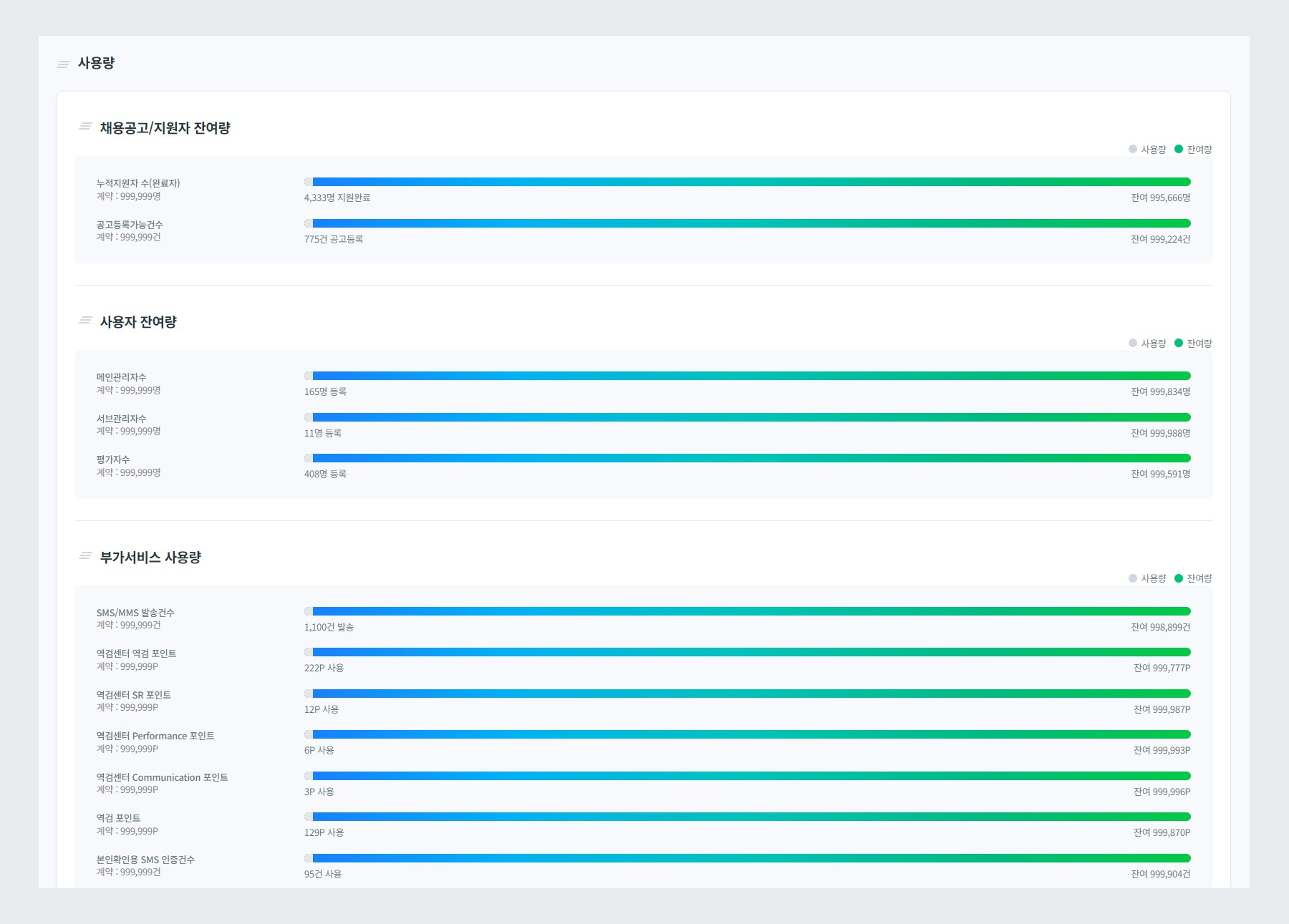Click green 잔여량 legend dot in 부가서비스 사용량 section
This screenshot has height=924, width=1289.
[x=1179, y=578]
